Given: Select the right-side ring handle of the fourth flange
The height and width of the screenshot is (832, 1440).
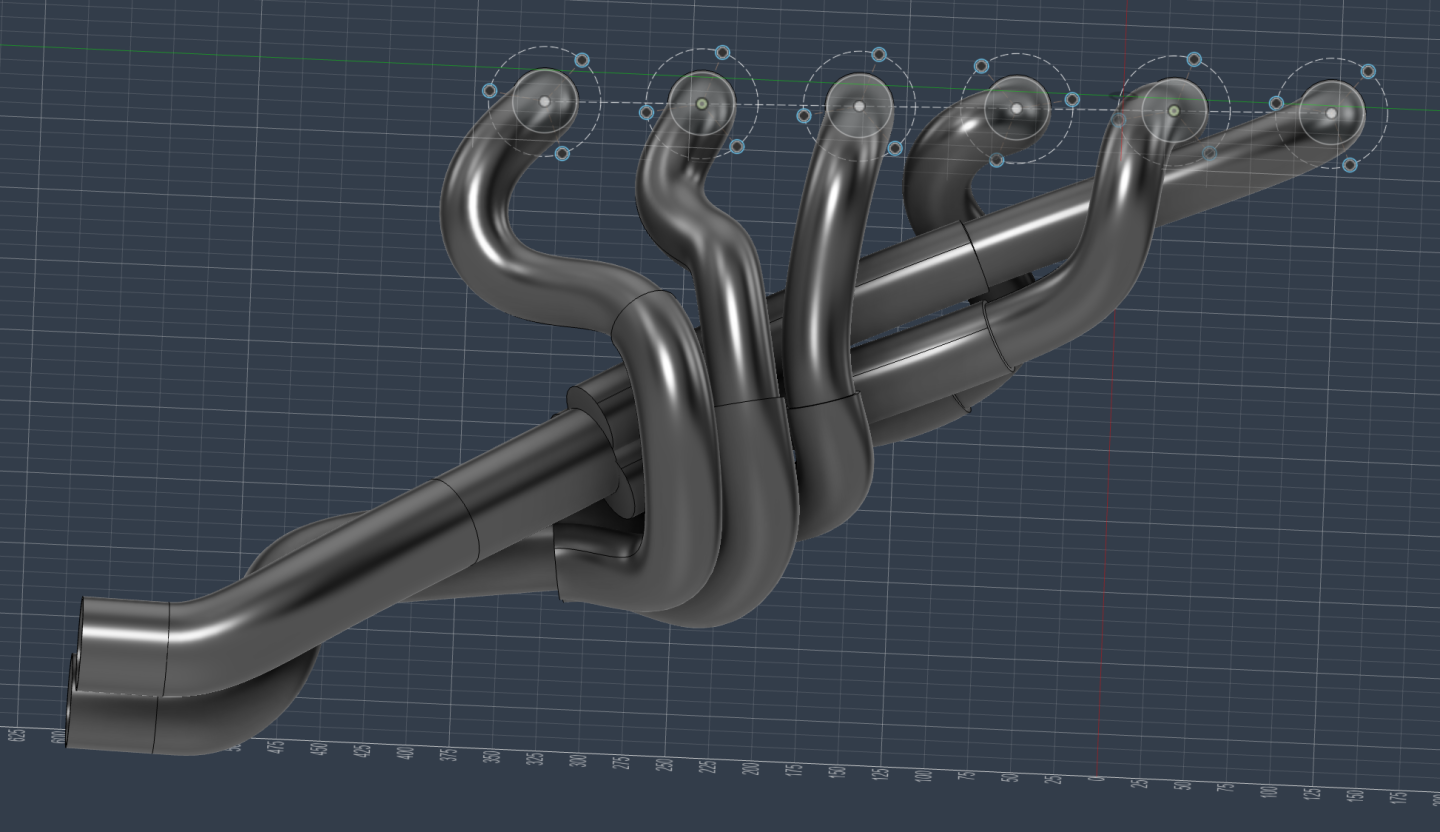Looking at the screenshot, I should (x=1072, y=99).
